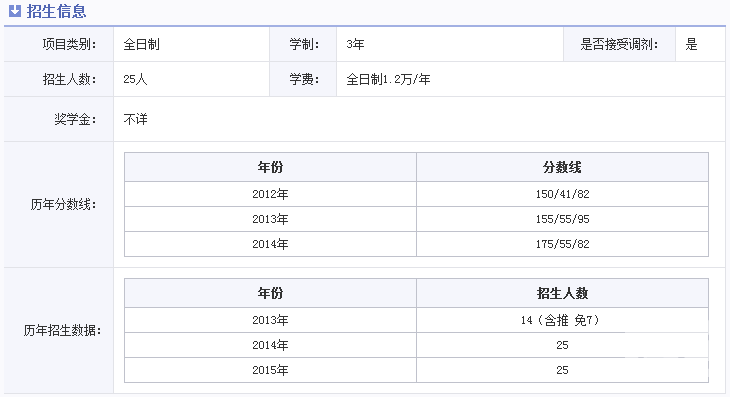Select the 2014 score line 175/55/82
The height and width of the screenshot is (397, 730).
[x=562, y=244]
